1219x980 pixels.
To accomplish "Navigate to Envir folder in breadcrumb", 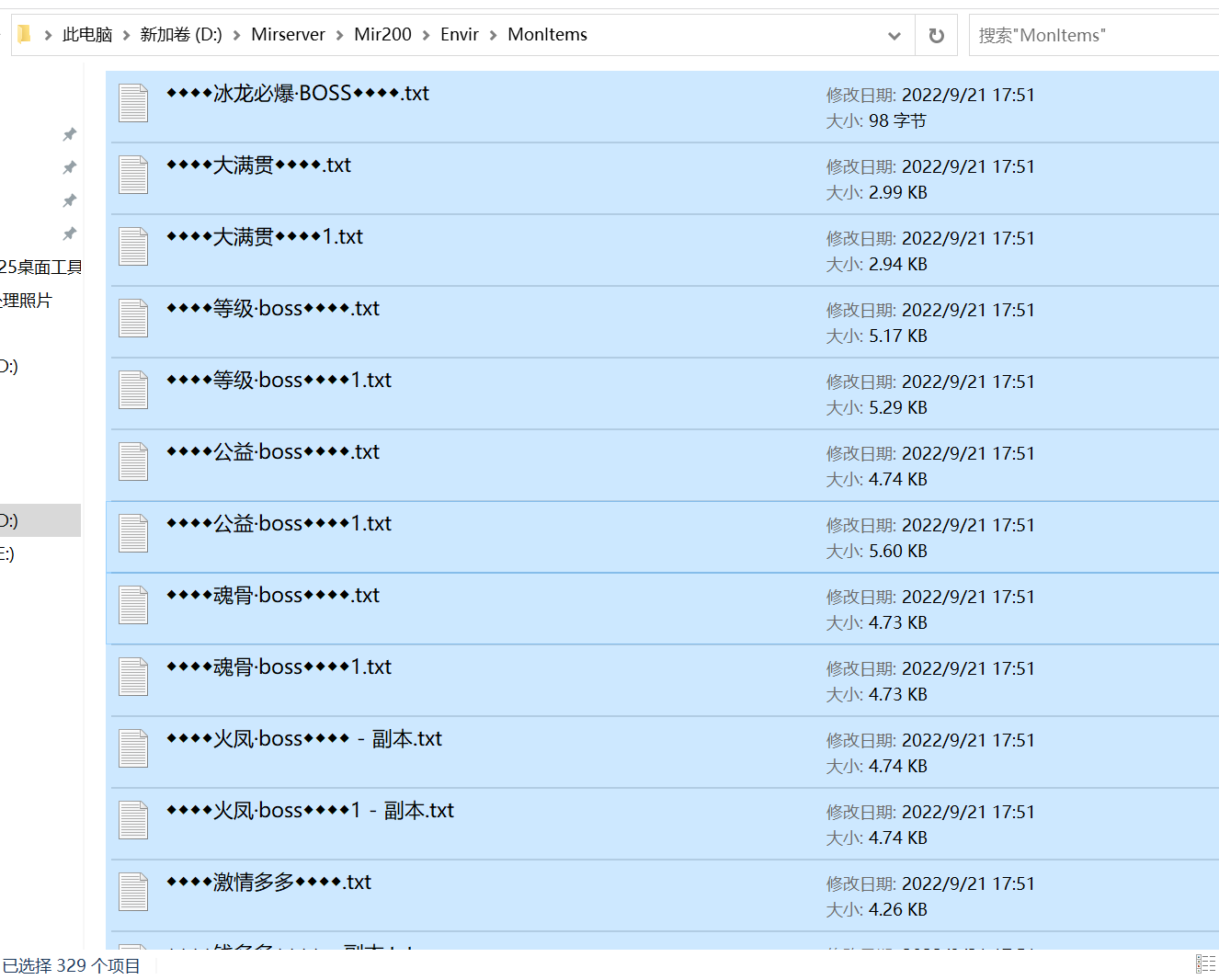I will (x=460, y=35).
